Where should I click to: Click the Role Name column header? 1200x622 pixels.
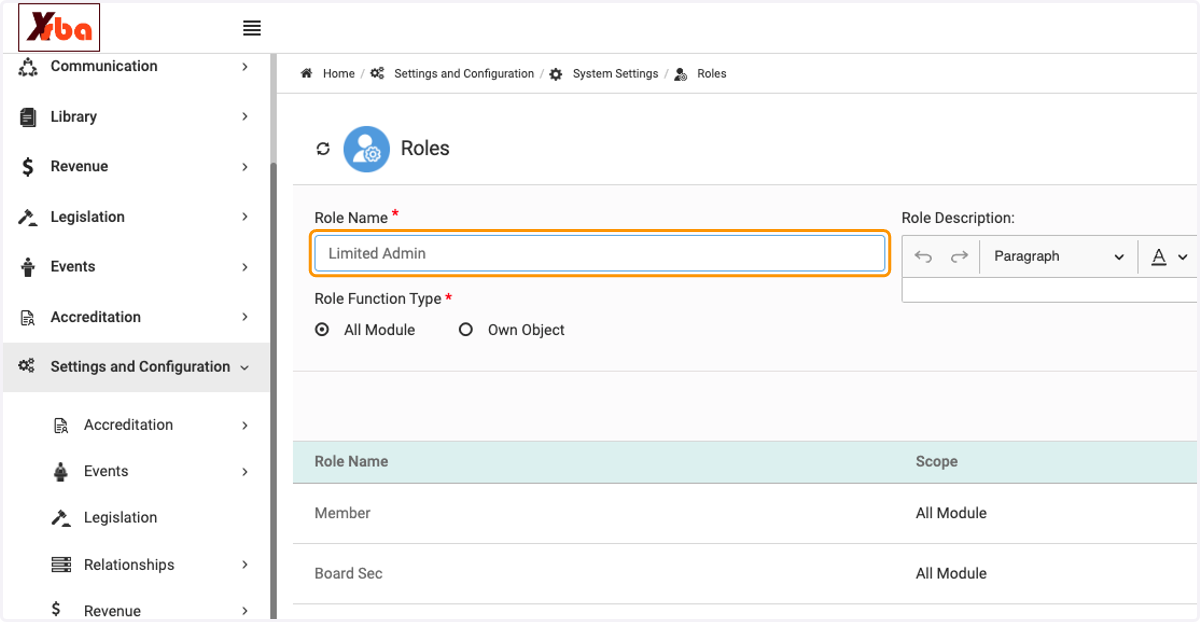(351, 462)
